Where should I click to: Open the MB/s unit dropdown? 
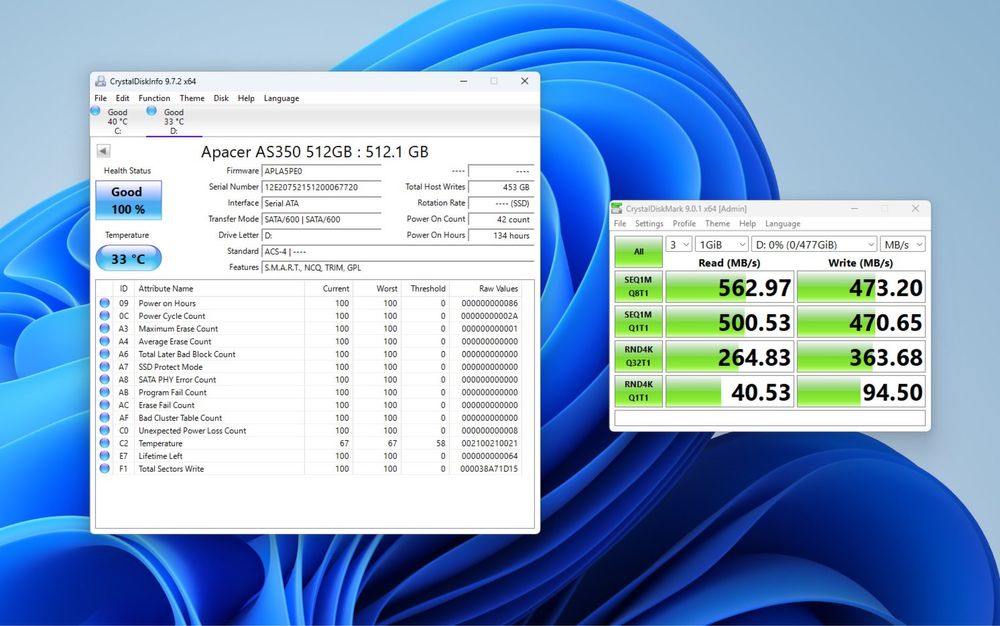(x=902, y=245)
